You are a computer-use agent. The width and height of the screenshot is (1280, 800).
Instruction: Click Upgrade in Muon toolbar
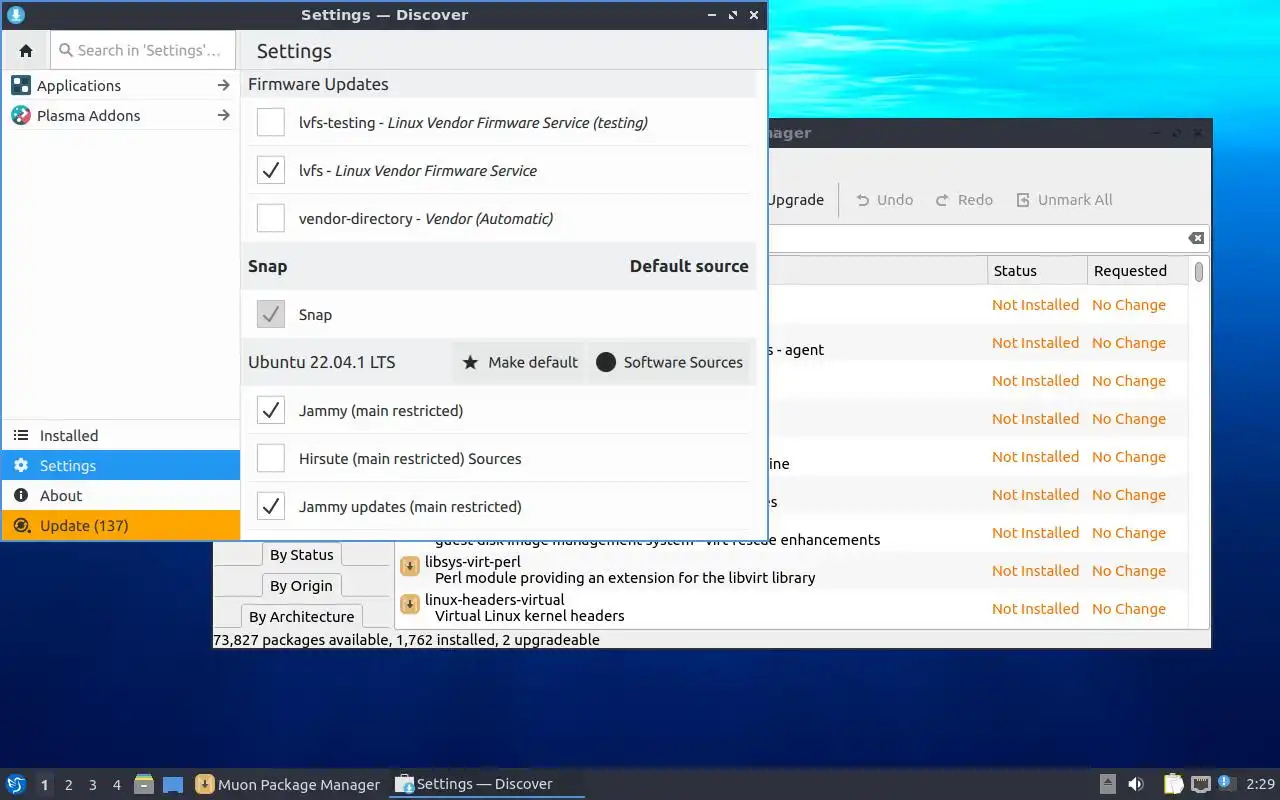click(x=796, y=200)
